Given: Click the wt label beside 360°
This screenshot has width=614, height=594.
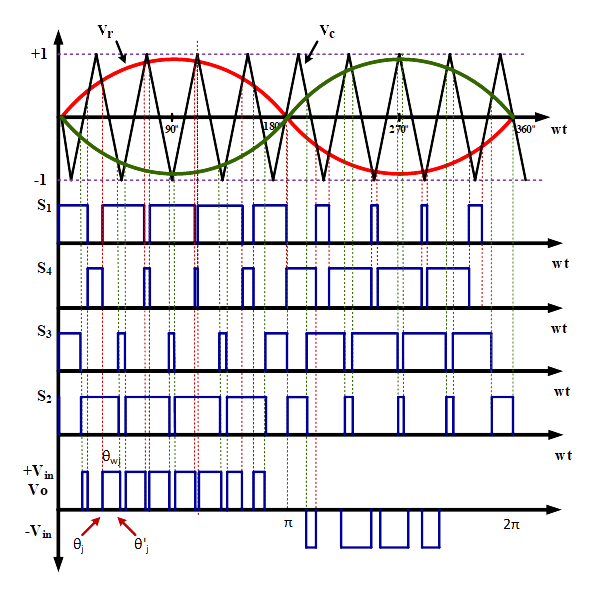Looking at the screenshot, I should click(x=559, y=130).
